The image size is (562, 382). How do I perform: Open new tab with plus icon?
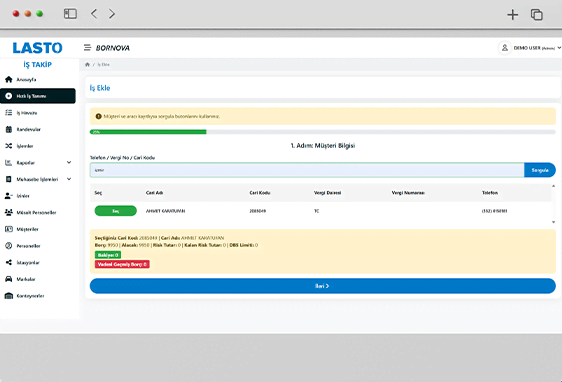click(x=513, y=14)
